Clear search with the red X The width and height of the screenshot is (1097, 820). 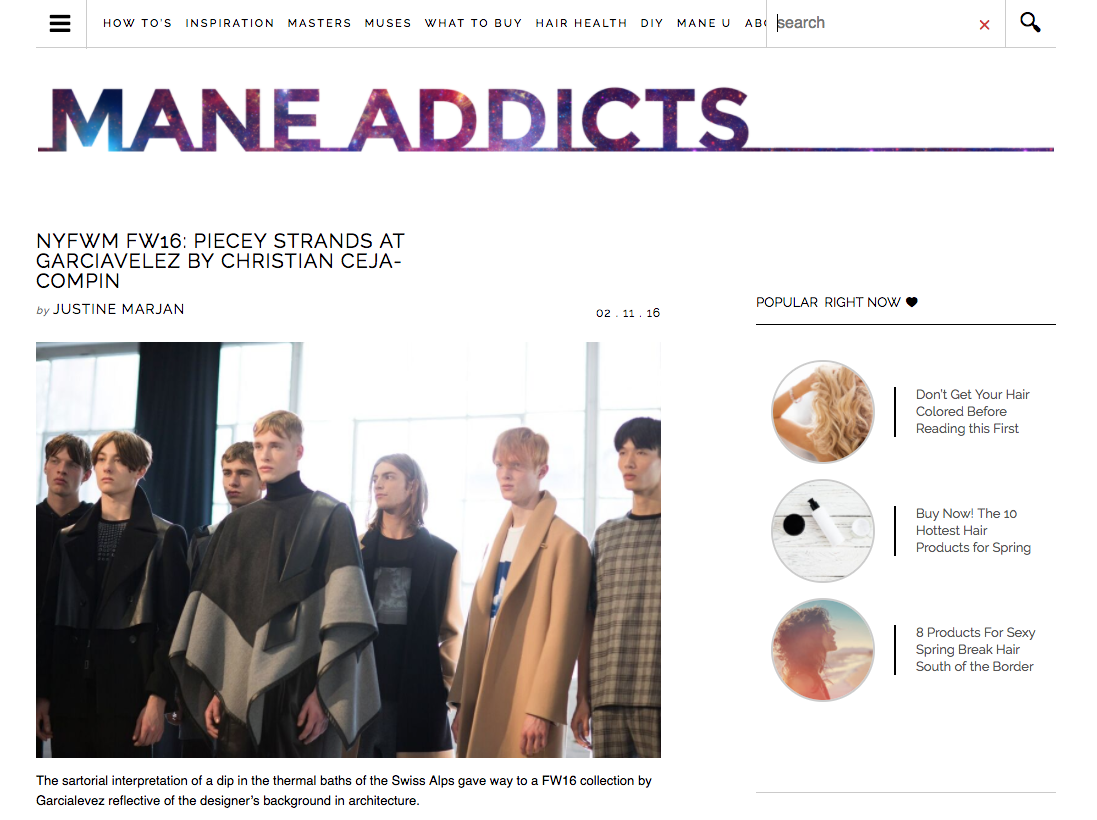(x=984, y=25)
